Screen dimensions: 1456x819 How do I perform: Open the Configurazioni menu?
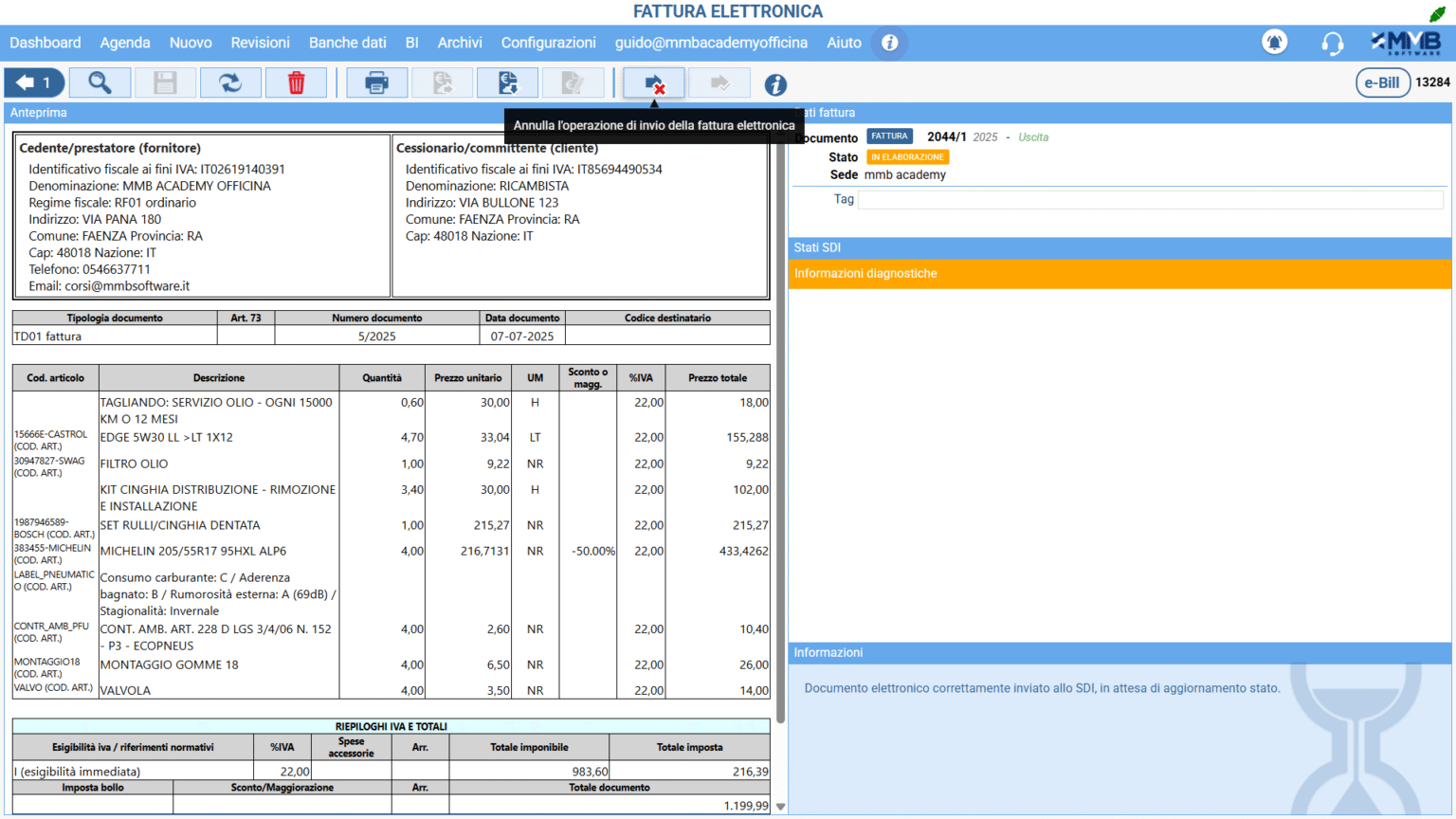coord(548,43)
